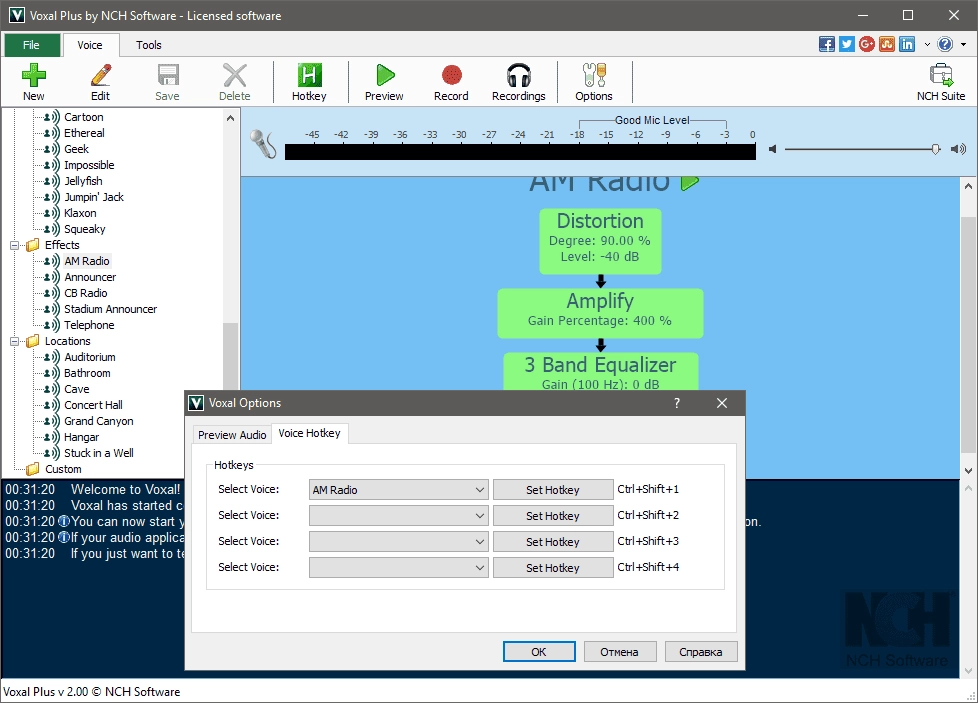The height and width of the screenshot is (703, 978).
Task: Collapse the Locations folder
Action: click(14, 341)
